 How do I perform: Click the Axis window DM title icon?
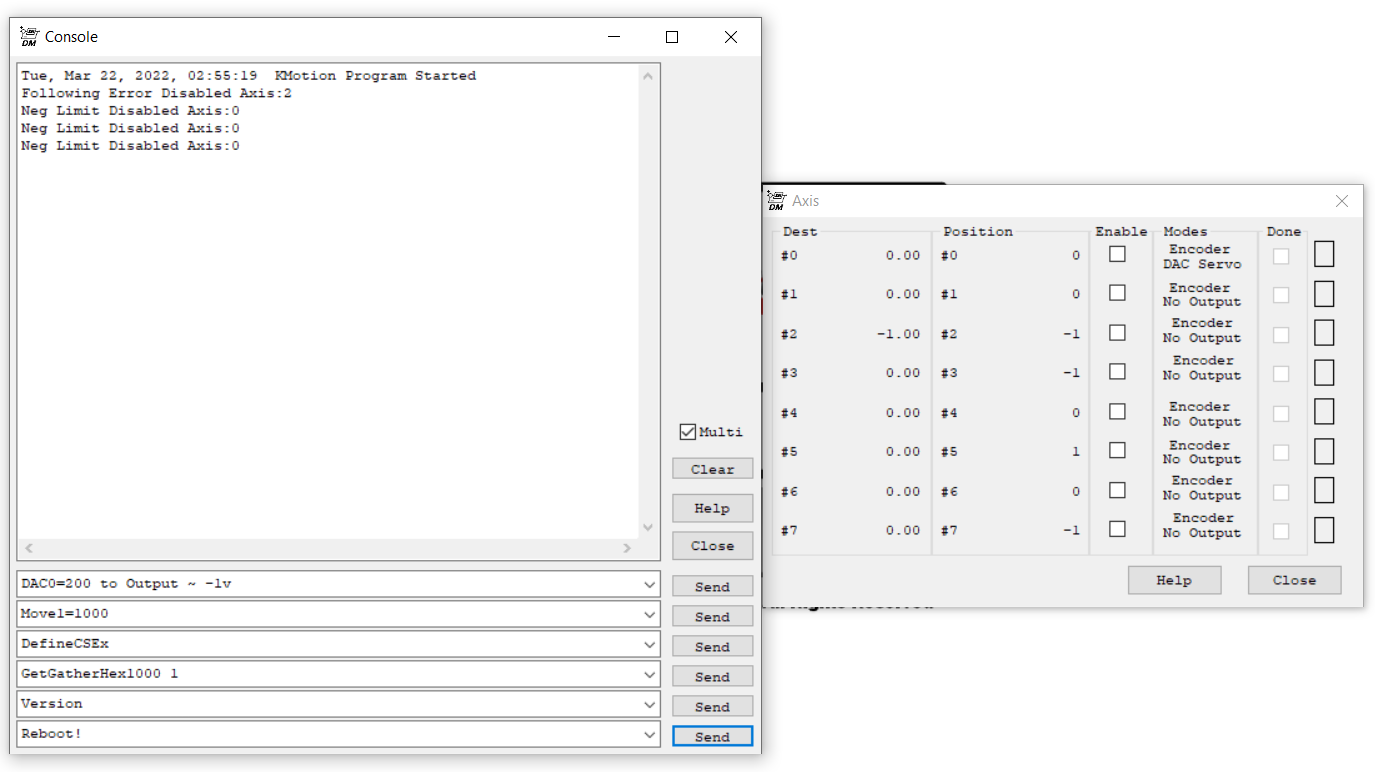coord(776,201)
